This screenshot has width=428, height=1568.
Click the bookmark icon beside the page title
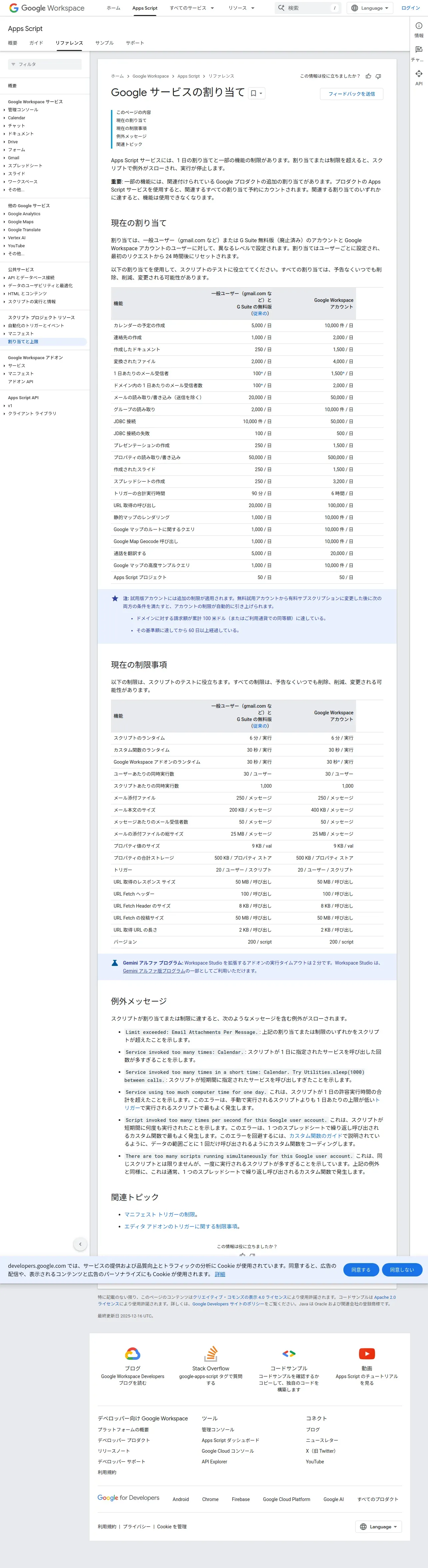[x=254, y=93]
